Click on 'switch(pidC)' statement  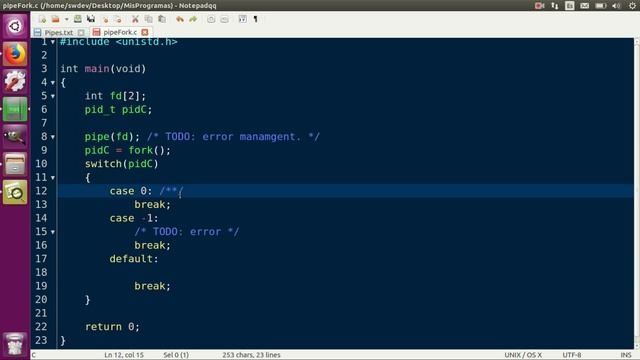pyautogui.click(x=122, y=164)
